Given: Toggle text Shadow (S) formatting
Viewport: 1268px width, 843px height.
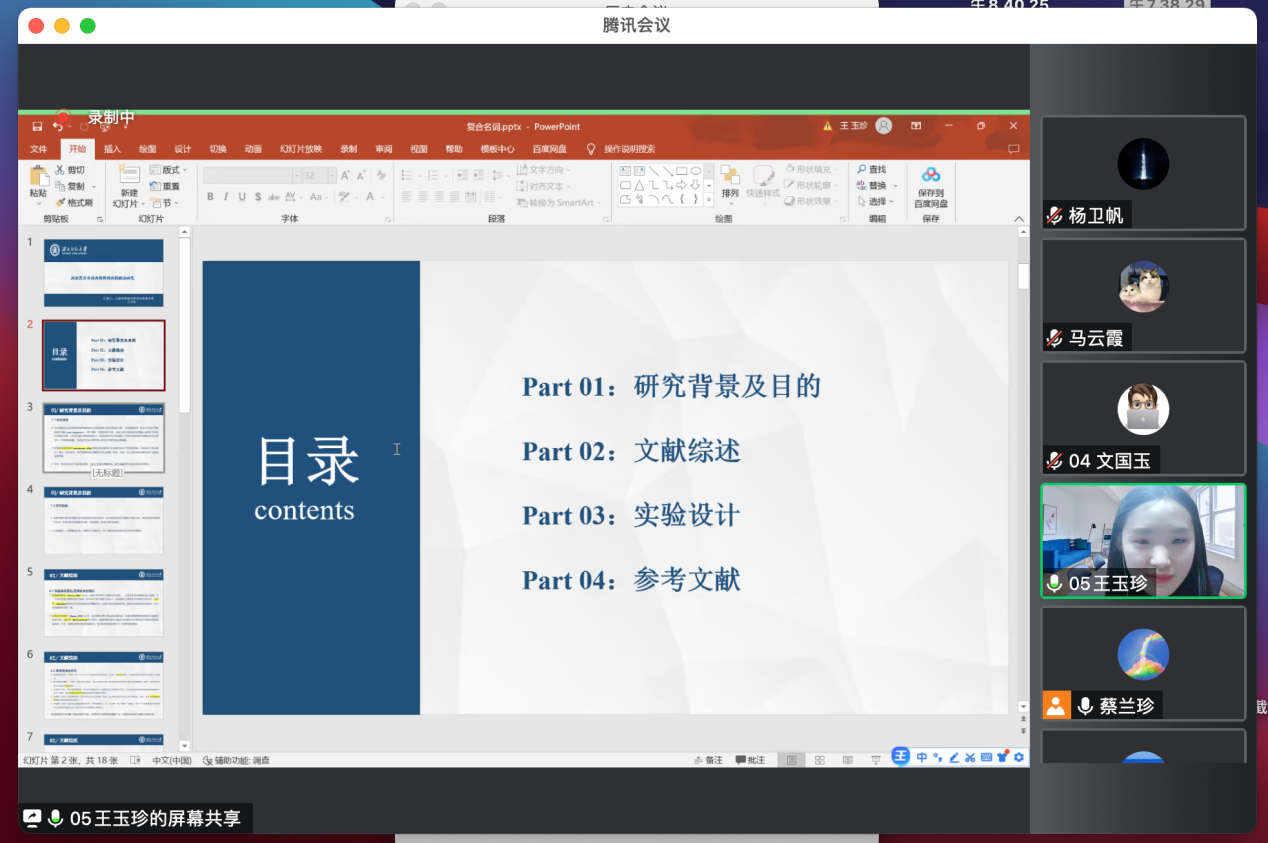Looking at the screenshot, I should click(258, 197).
